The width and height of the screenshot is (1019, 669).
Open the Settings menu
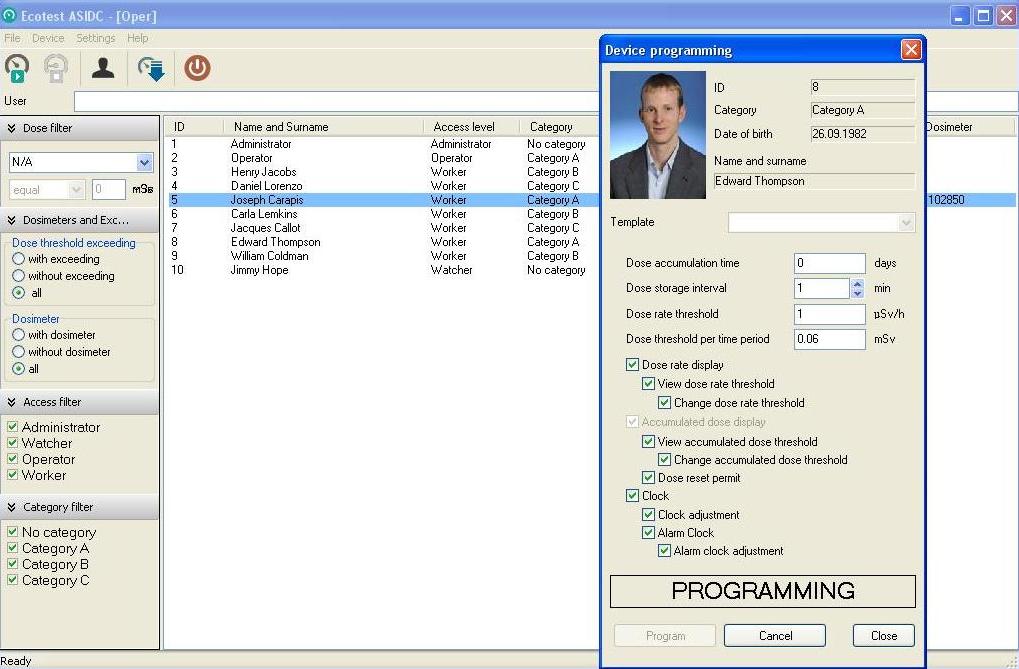[x=96, y=38]
